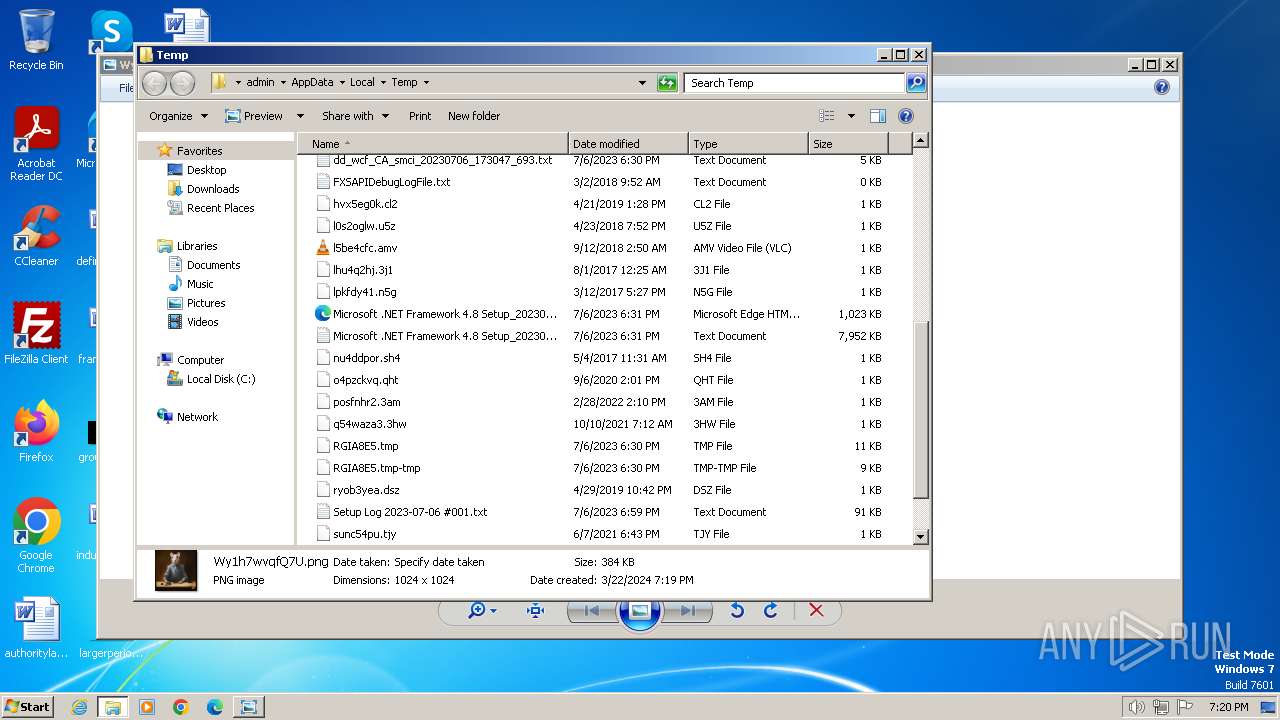Select Local Disk (C:)
The width and height of the screenshot is (1280, 720).
(x=220, y=379)
